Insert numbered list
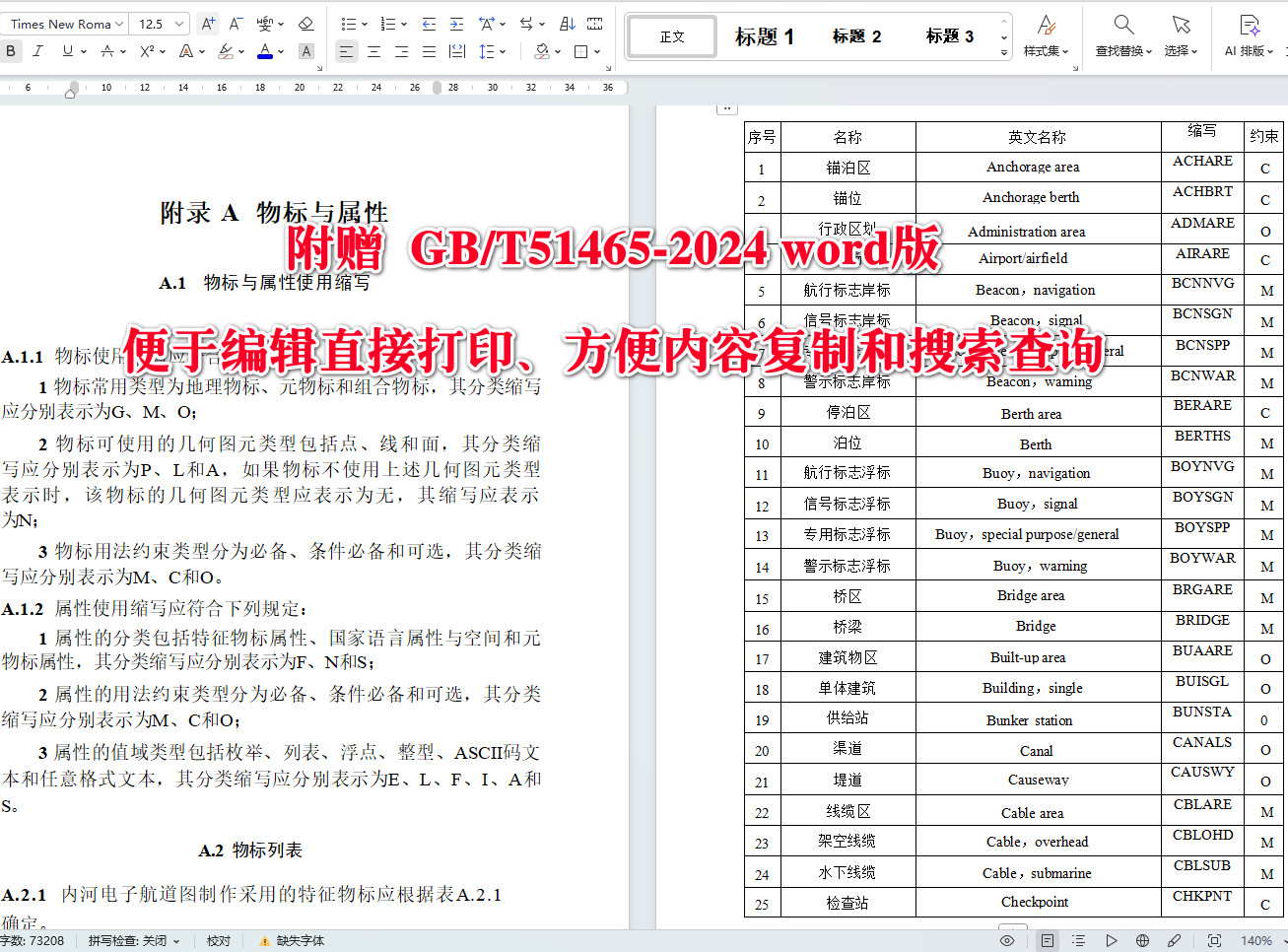 [387, 24]
